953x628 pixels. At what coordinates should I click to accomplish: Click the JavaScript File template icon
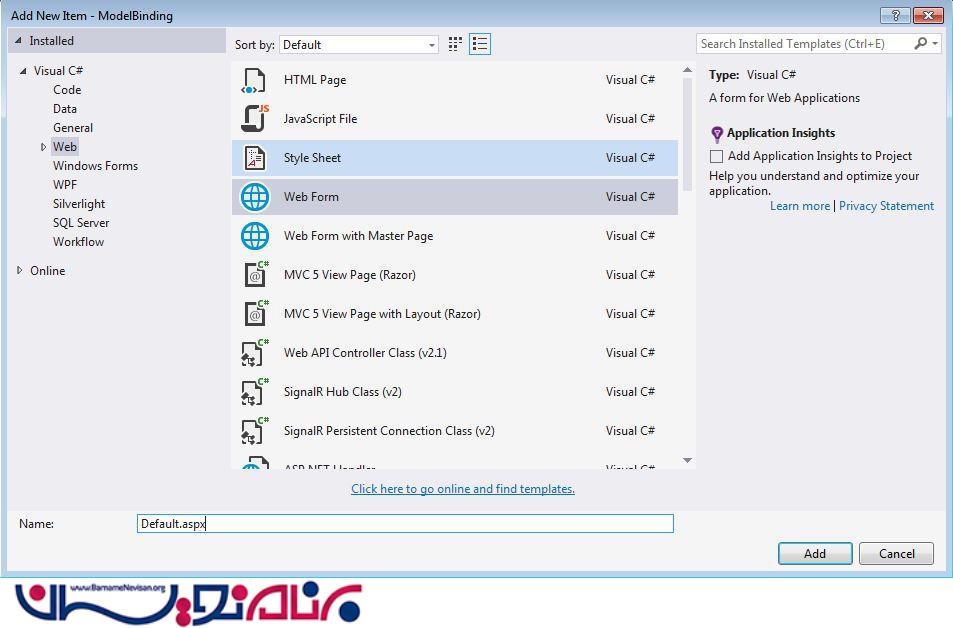point(255,119)
